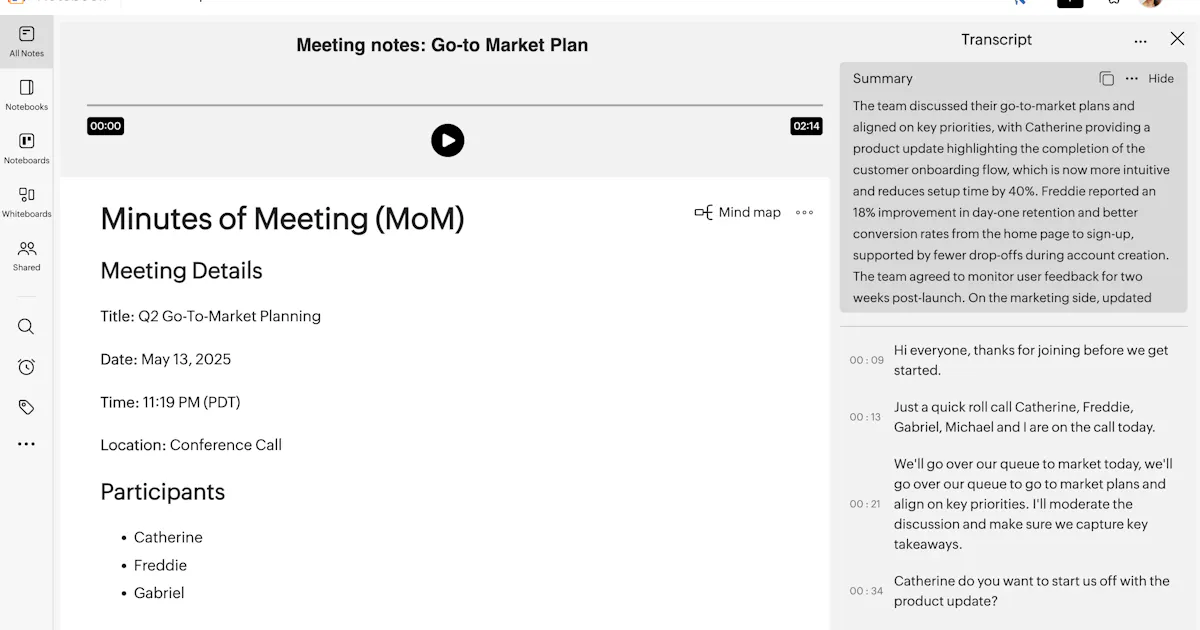Open reminders alarm clock icon

tap(27, 367)
